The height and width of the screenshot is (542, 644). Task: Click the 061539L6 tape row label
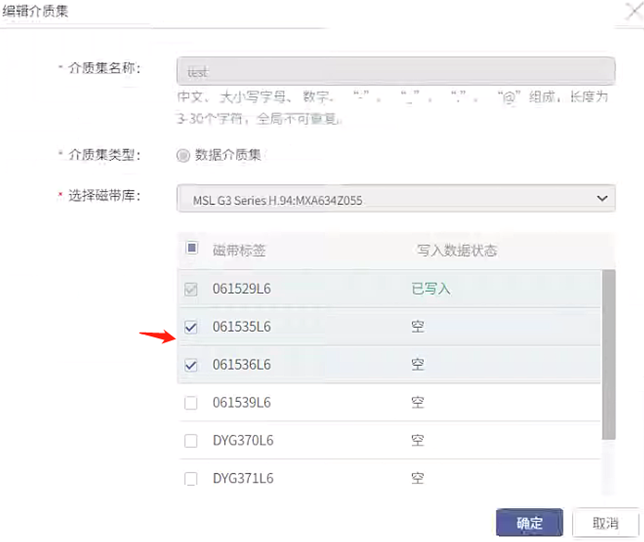[242, 402]
